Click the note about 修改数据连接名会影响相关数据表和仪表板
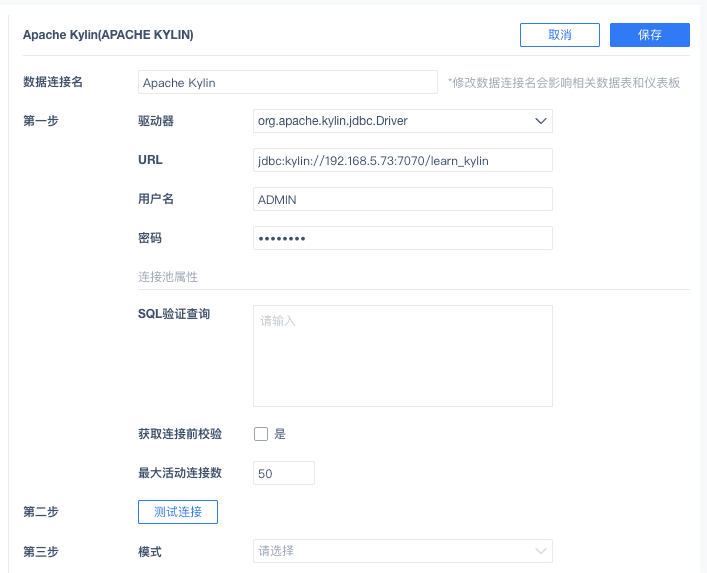This screenshot has height=573, width=707. [x=564, y=83]
